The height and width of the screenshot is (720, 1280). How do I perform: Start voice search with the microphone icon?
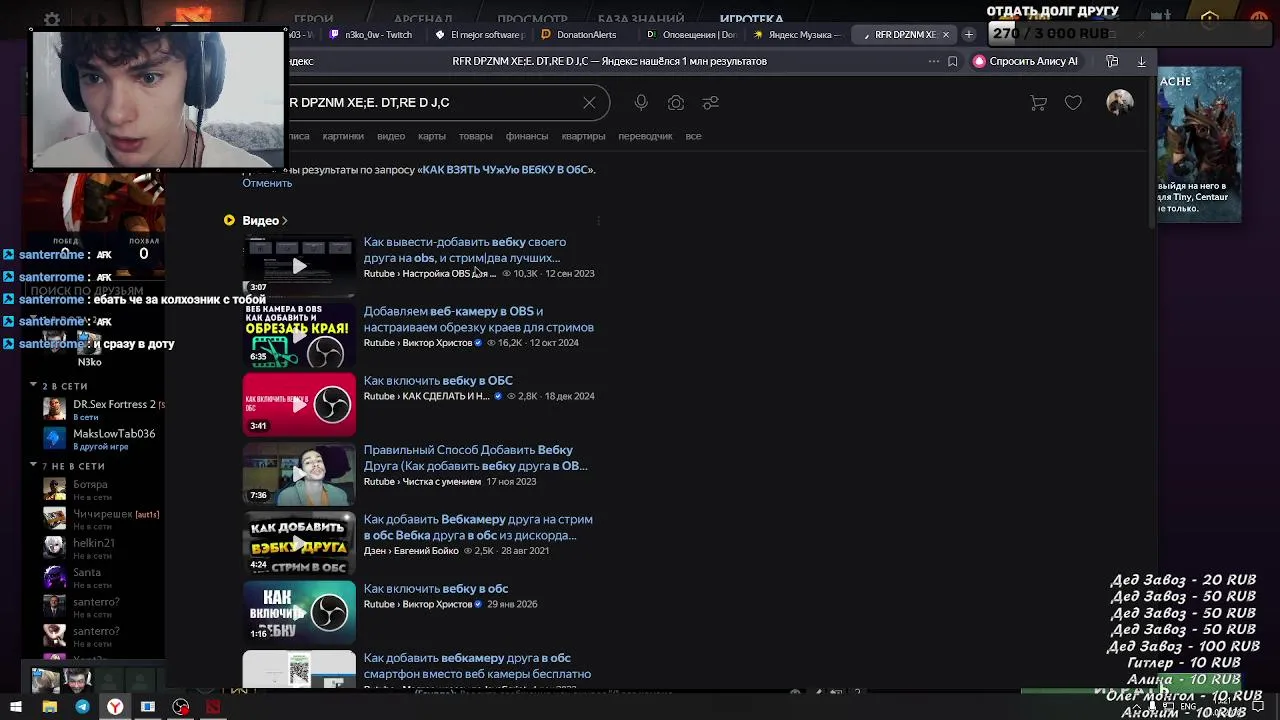[x=641, y=103]
